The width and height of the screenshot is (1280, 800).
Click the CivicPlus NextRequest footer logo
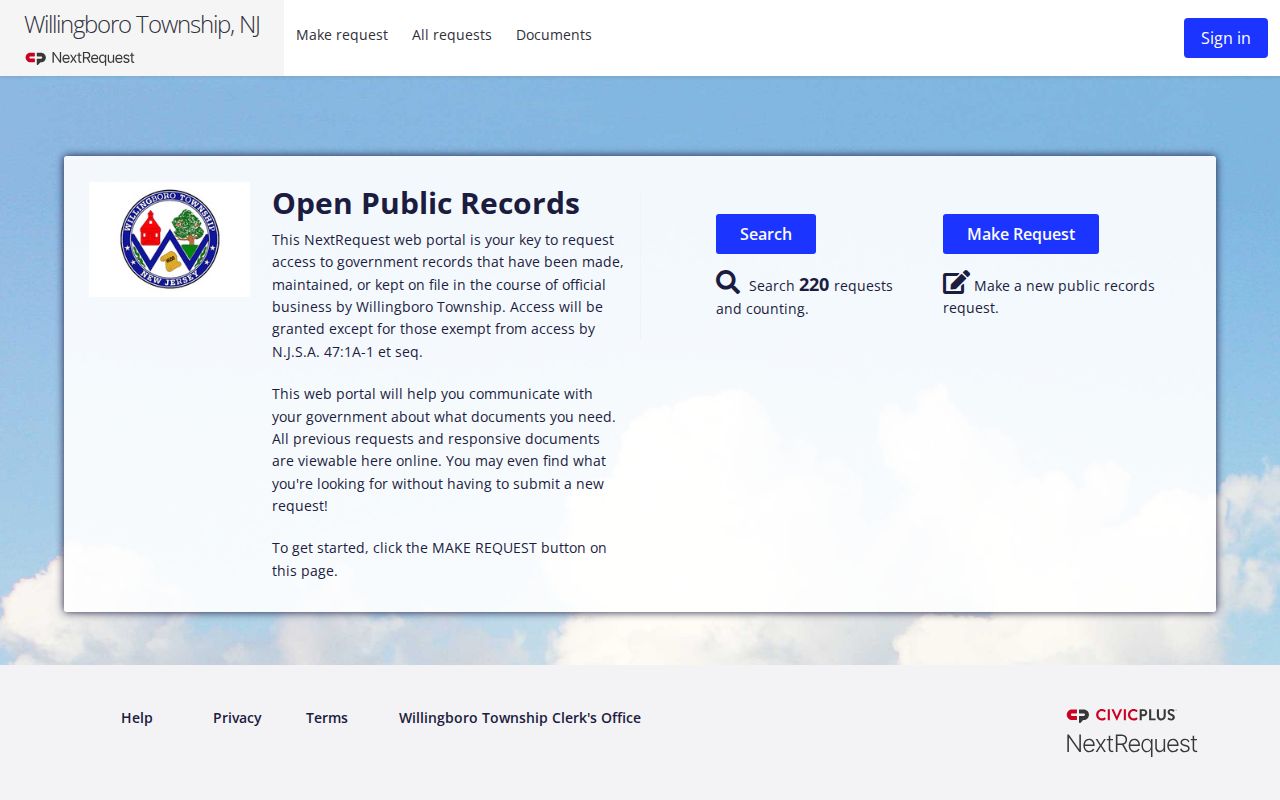click(1131, 731)
